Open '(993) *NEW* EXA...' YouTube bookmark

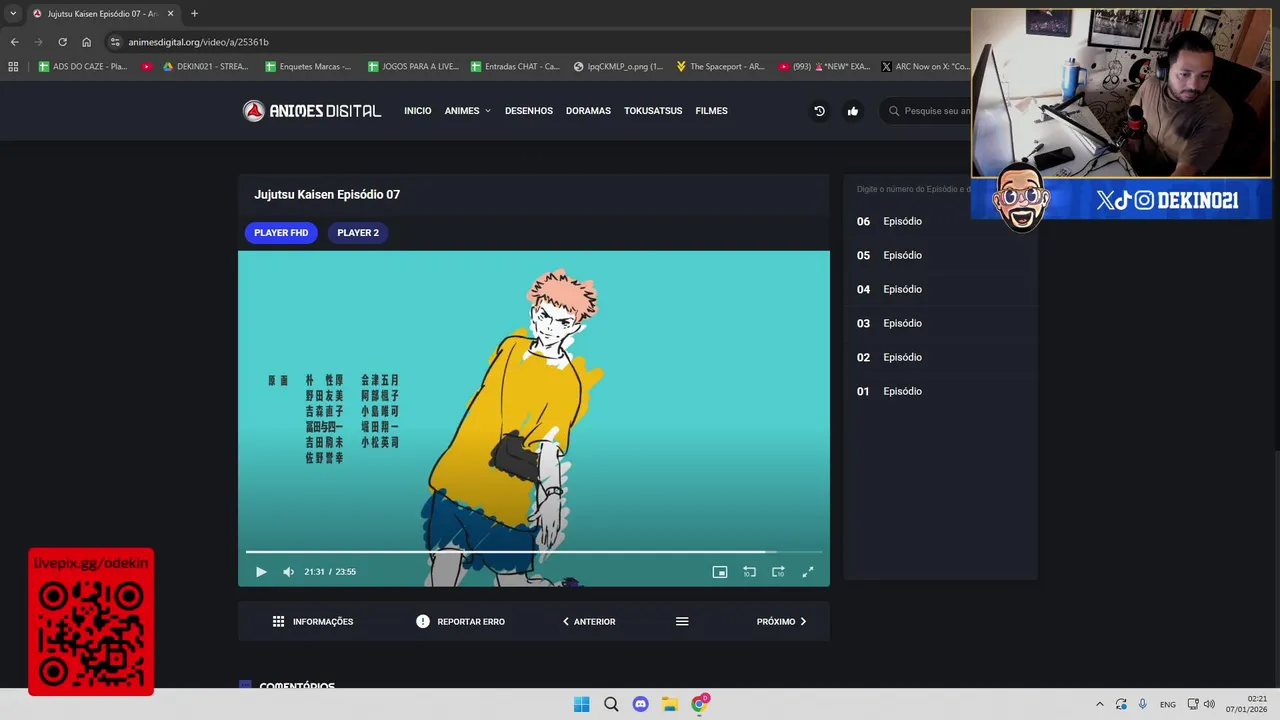click(824, 67)
